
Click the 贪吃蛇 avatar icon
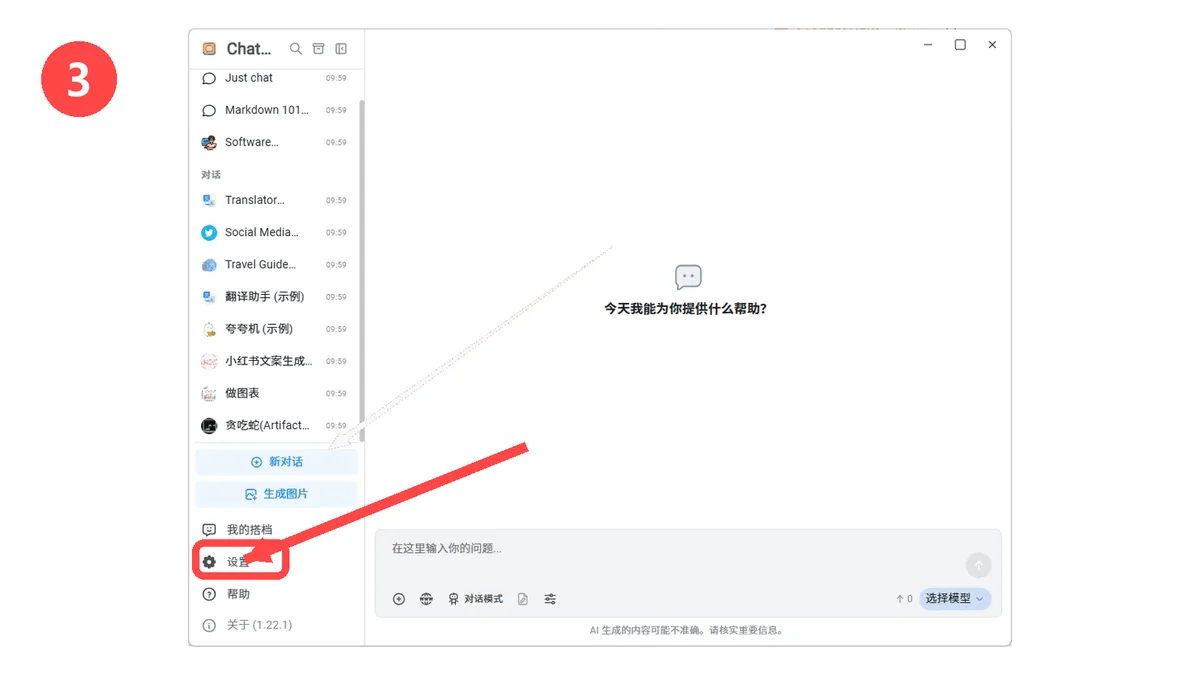(x=209, y=426)
